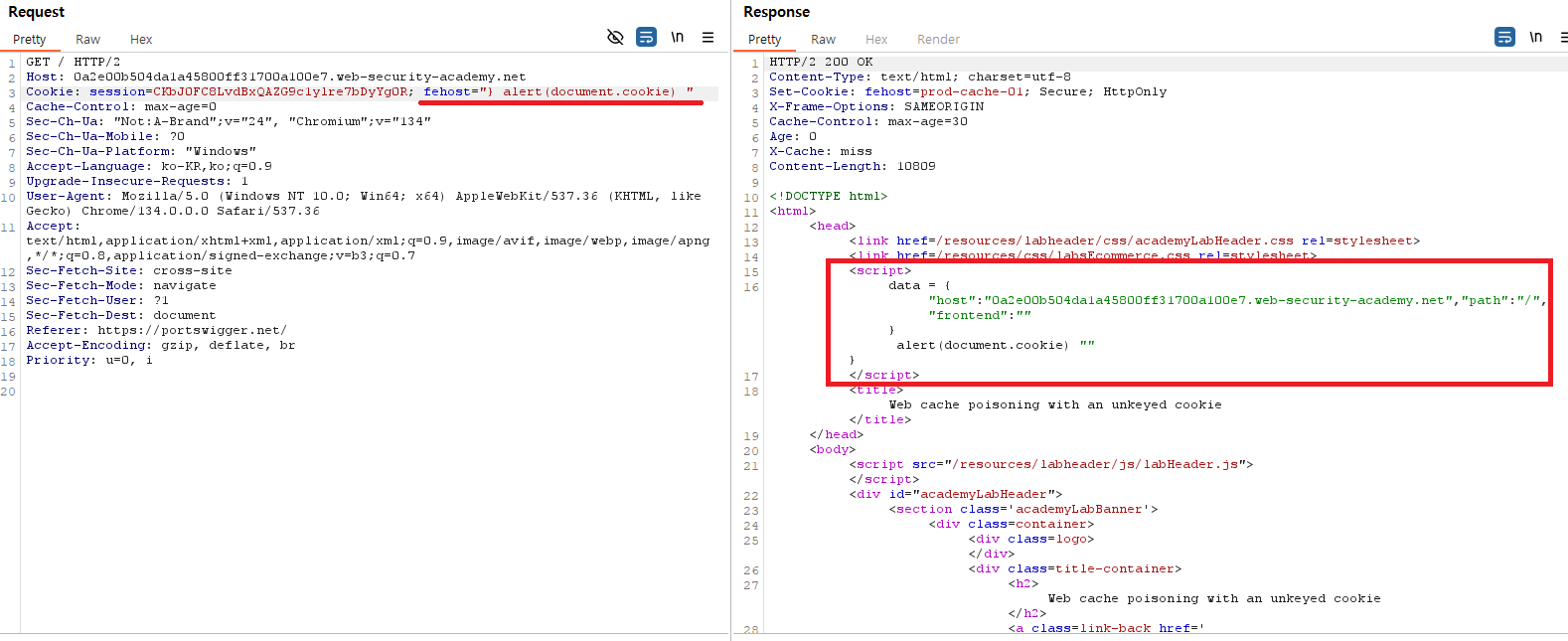1568x641 pixels.
Task: Click the X-Cache: miss response header
Action: (821, 151)
